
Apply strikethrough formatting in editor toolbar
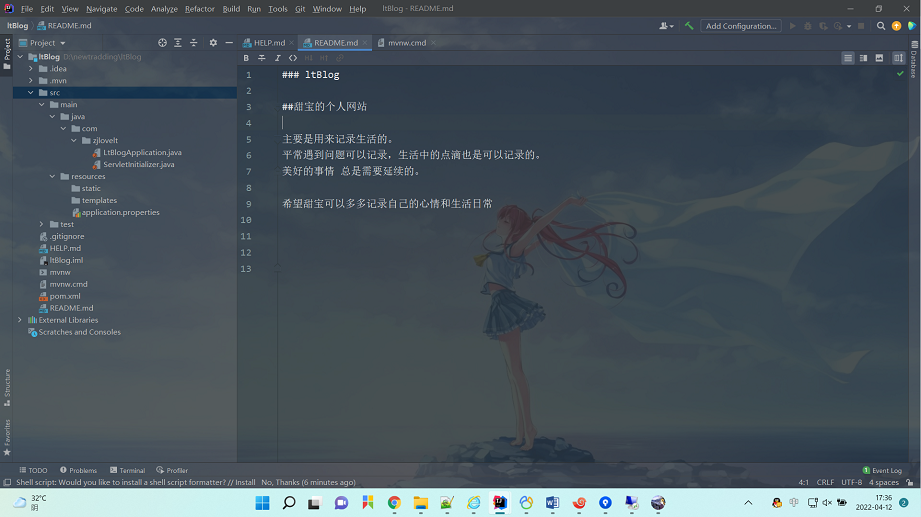click(x=262, y=58)
